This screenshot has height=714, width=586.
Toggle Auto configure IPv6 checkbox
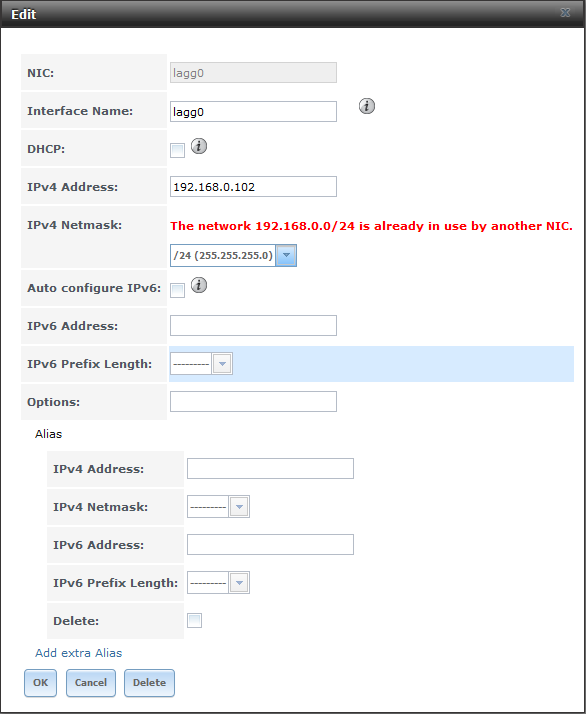click(x=178, y=290)
